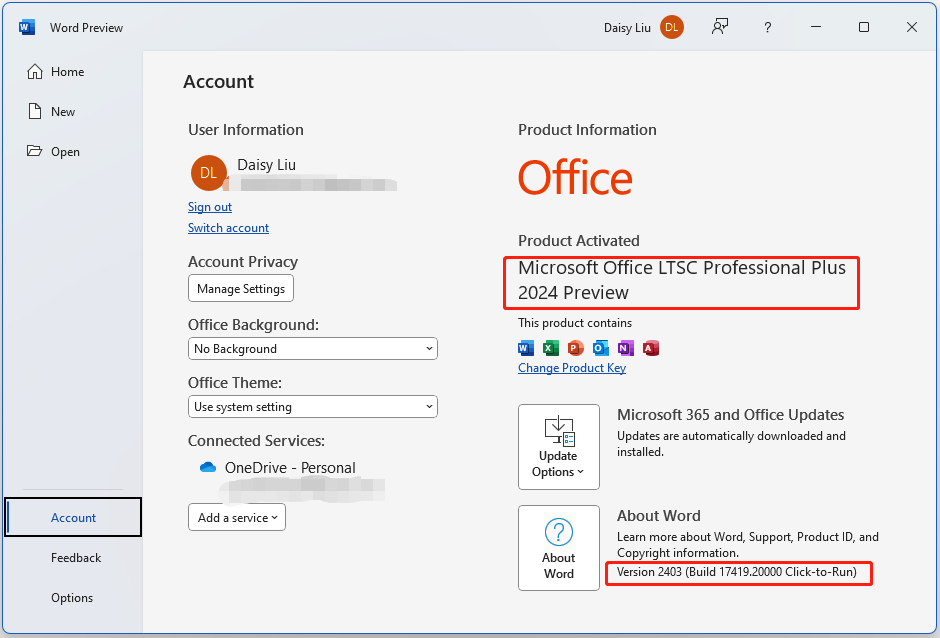Click the DL account avatar in the title bar
This screenshot has height=638, width=940.
pyautogui.click(x=671, y=27)
